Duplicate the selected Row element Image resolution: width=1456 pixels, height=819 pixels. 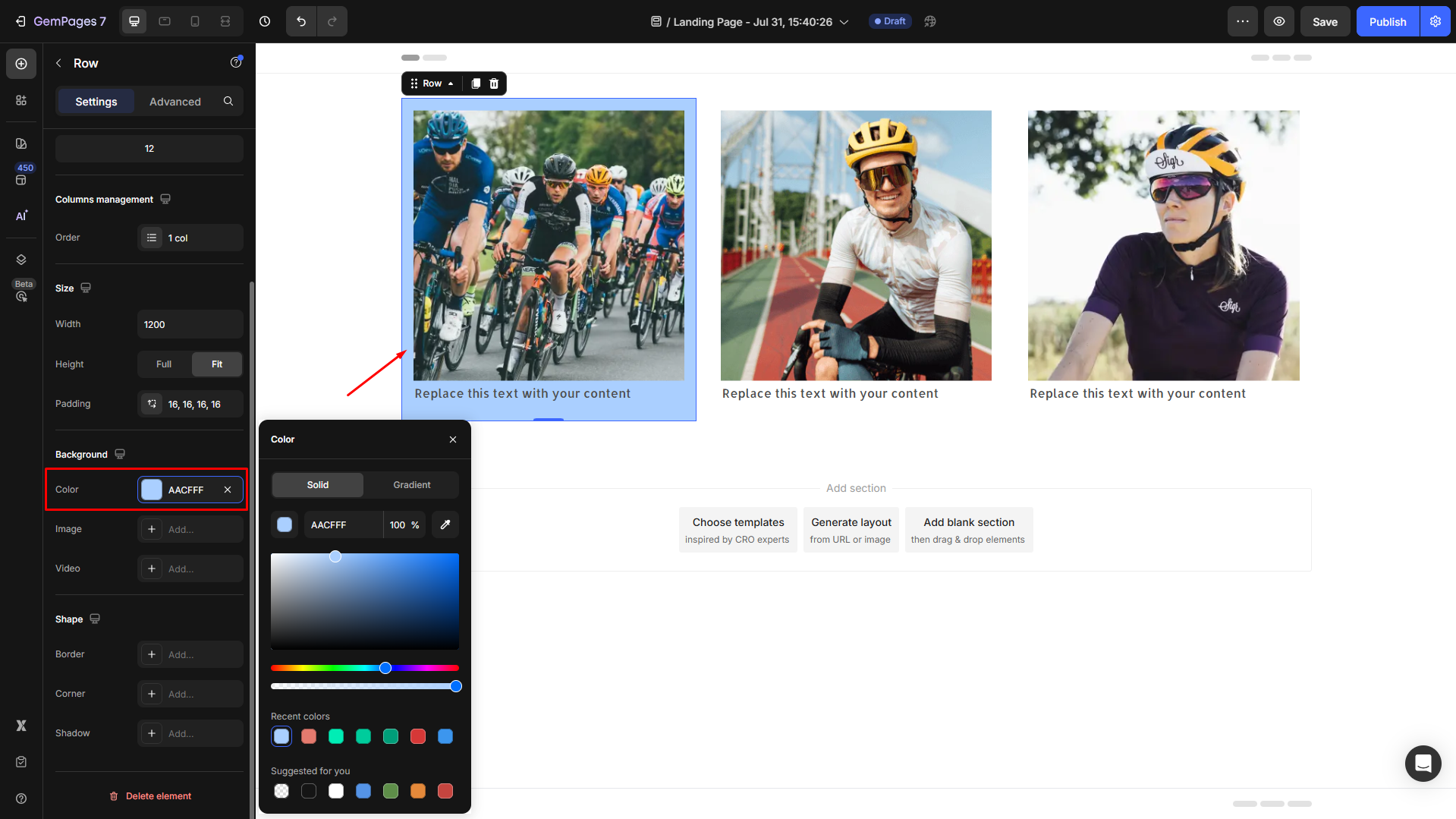(x=476, y=83)
